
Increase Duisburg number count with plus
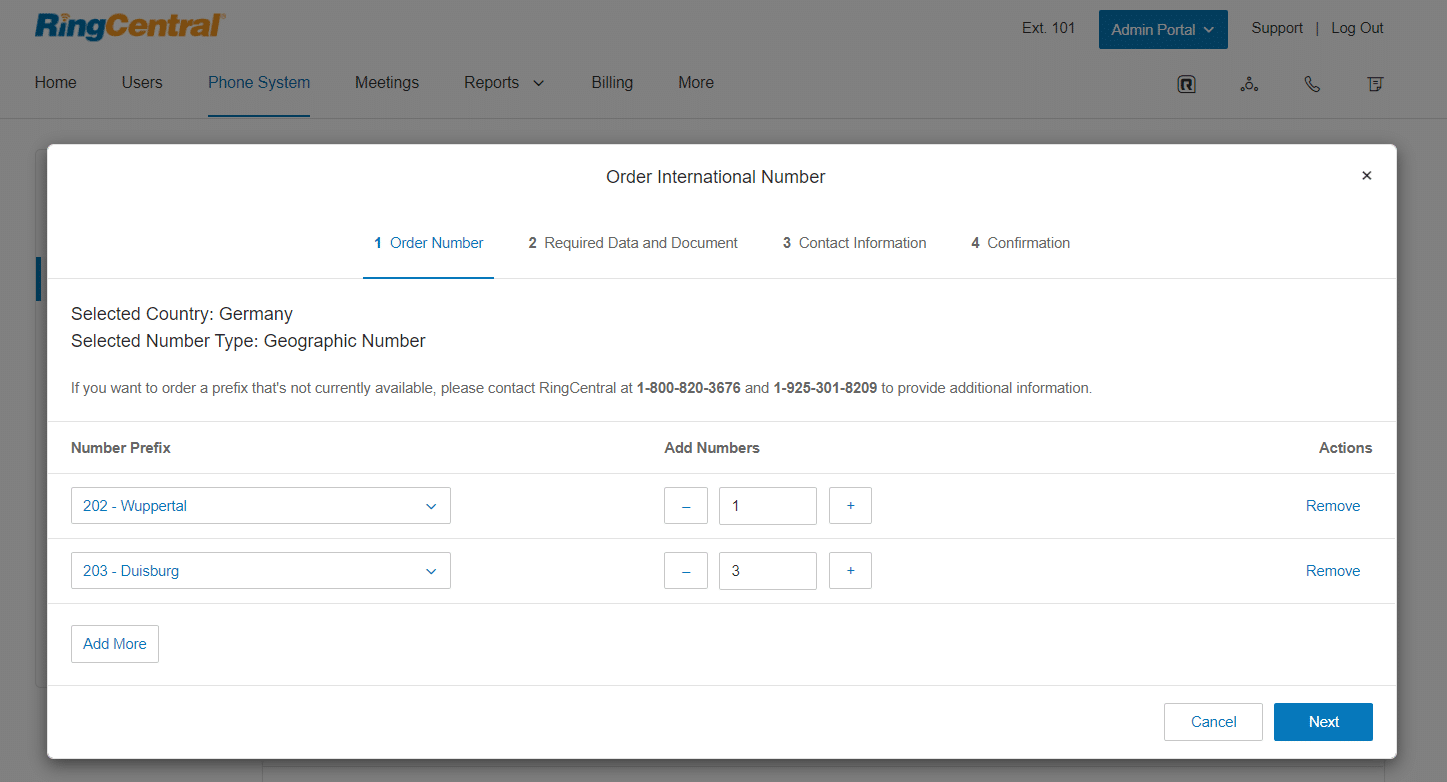coord(850,571)
